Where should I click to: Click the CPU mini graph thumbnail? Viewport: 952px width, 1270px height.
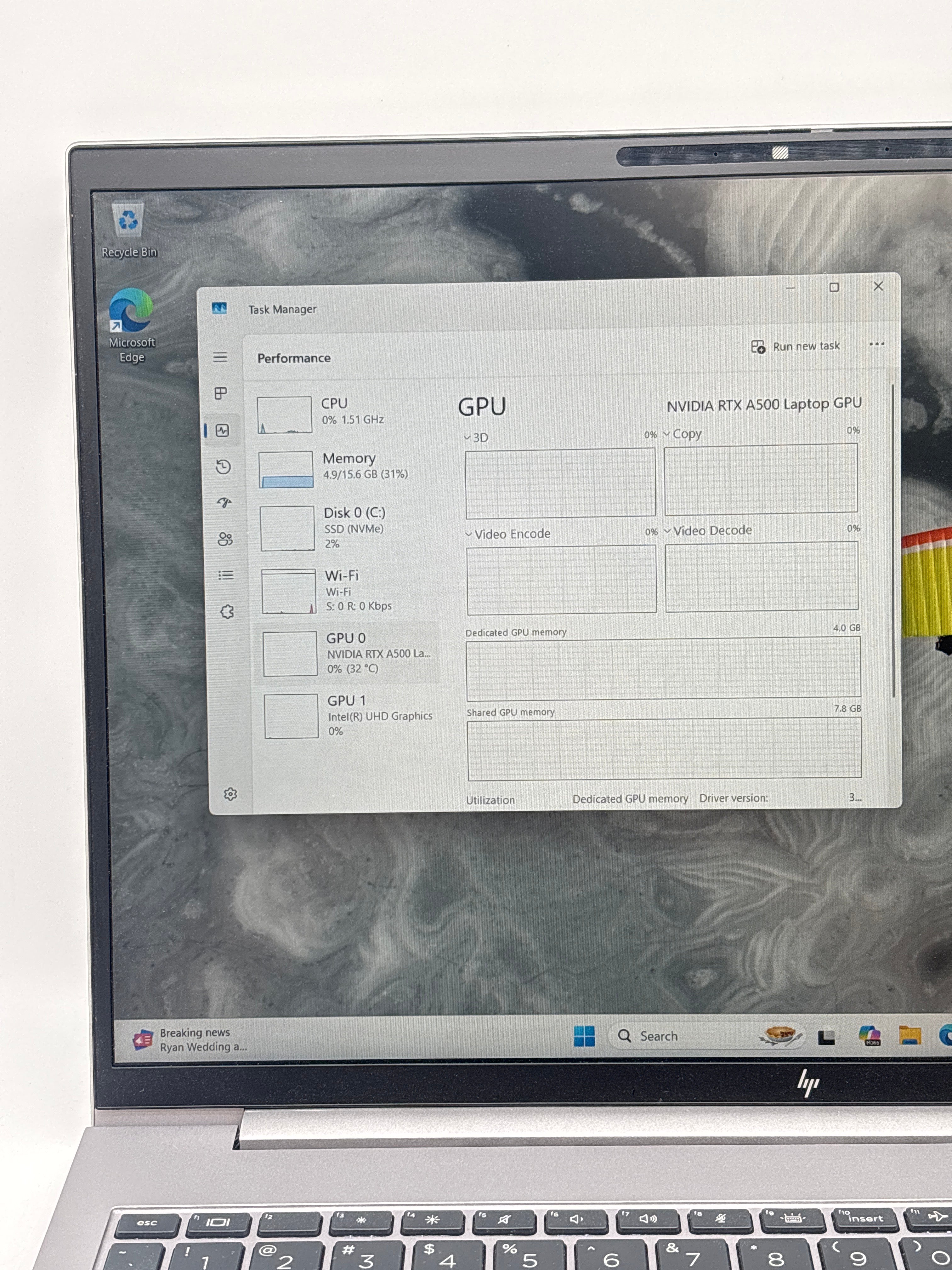(x=285, y=415)
